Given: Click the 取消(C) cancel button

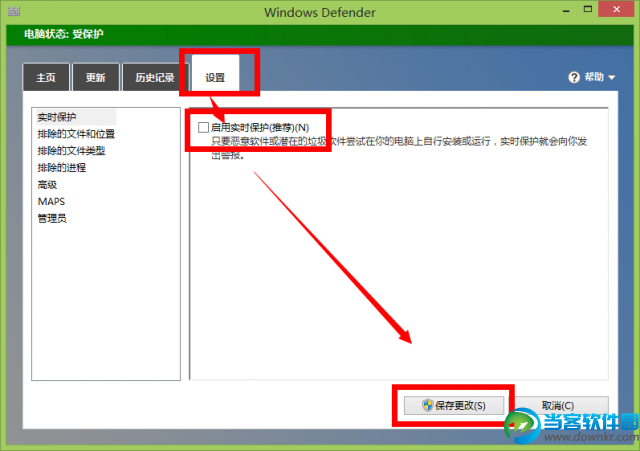Looking at the screenshot, I should 558,405.
